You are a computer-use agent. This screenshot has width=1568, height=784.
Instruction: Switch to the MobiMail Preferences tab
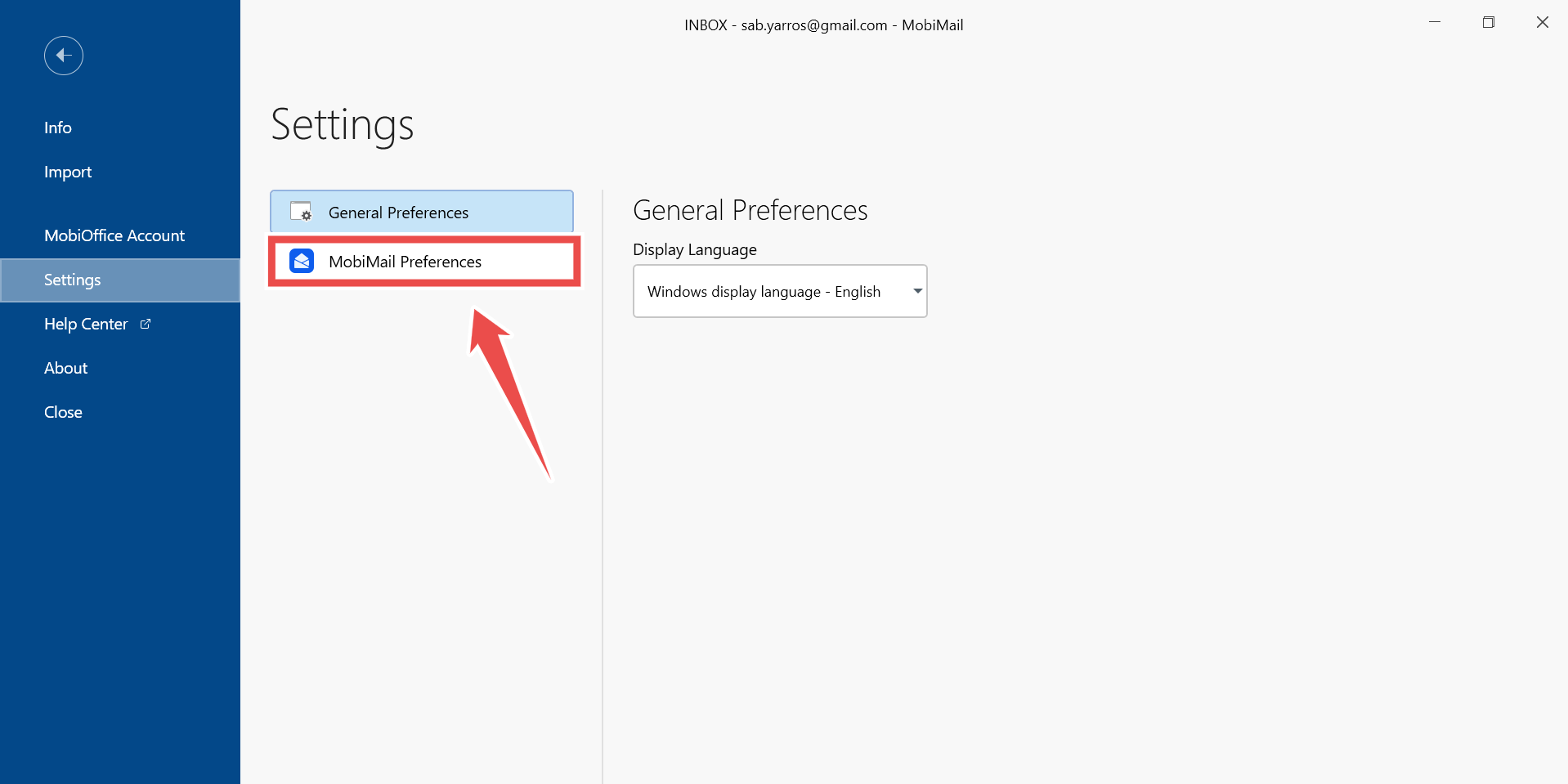(x=424, y=262)
